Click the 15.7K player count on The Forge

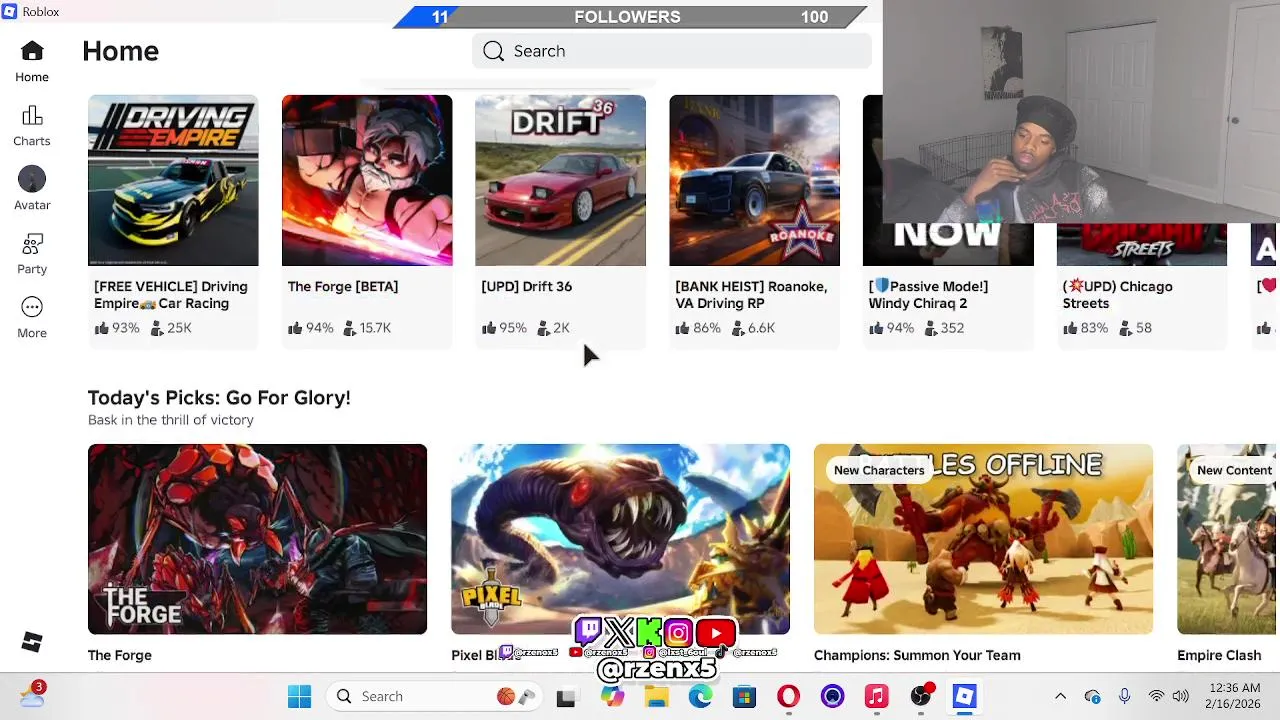[367, 328]
